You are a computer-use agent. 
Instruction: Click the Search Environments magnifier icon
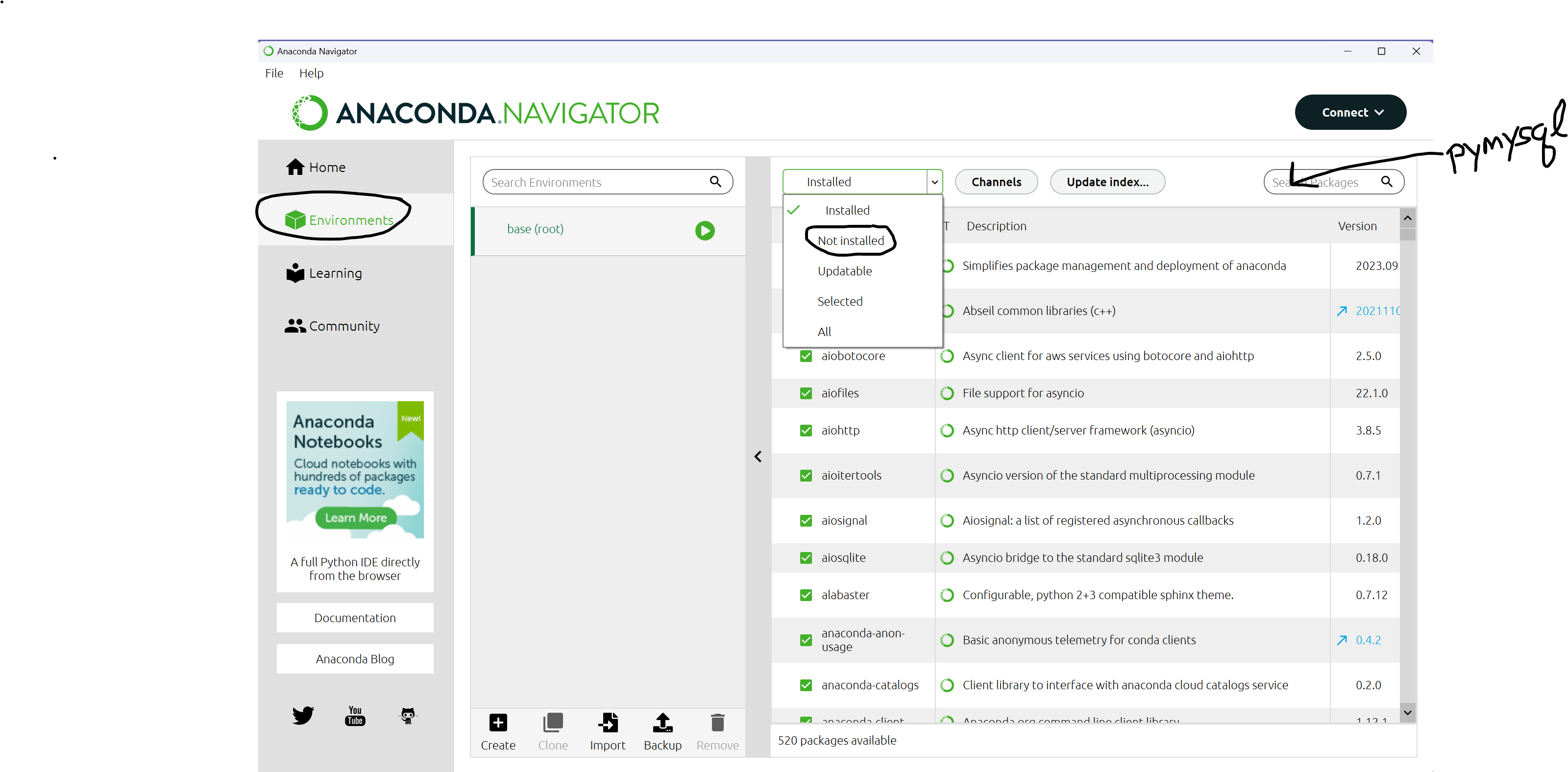tap(715, 182)
